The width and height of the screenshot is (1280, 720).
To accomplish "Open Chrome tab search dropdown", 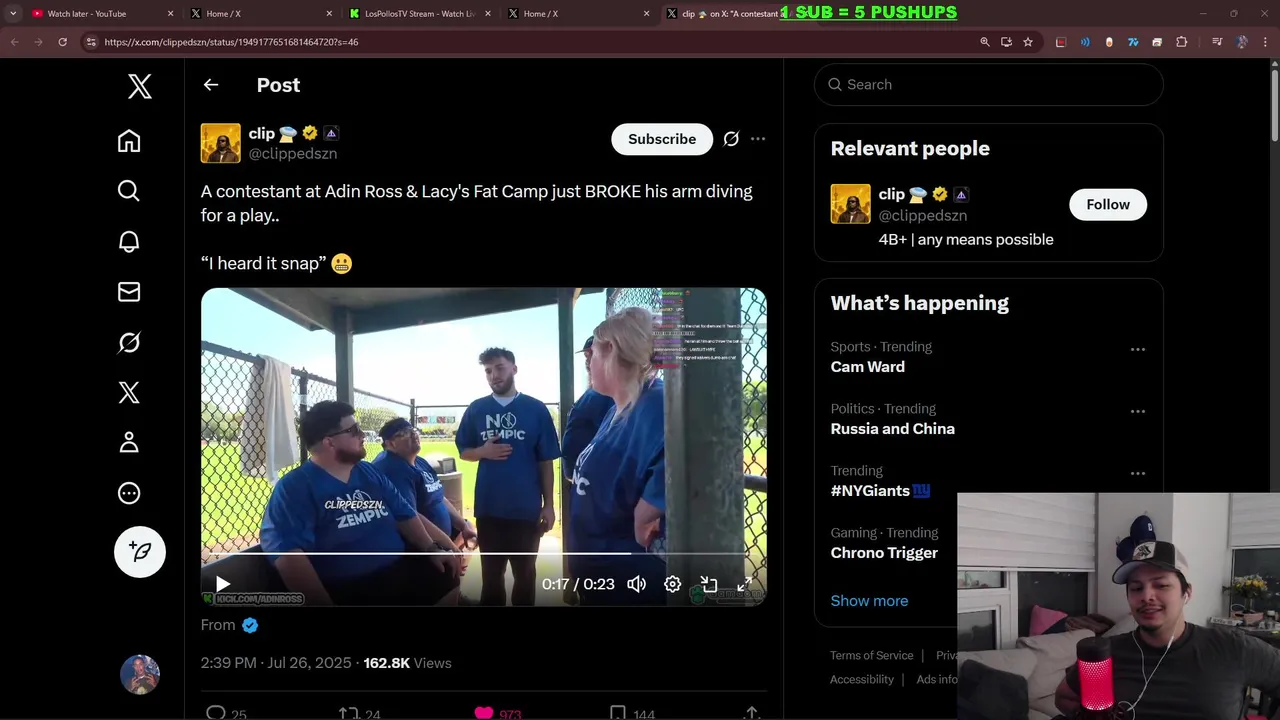I will [13, 13].
